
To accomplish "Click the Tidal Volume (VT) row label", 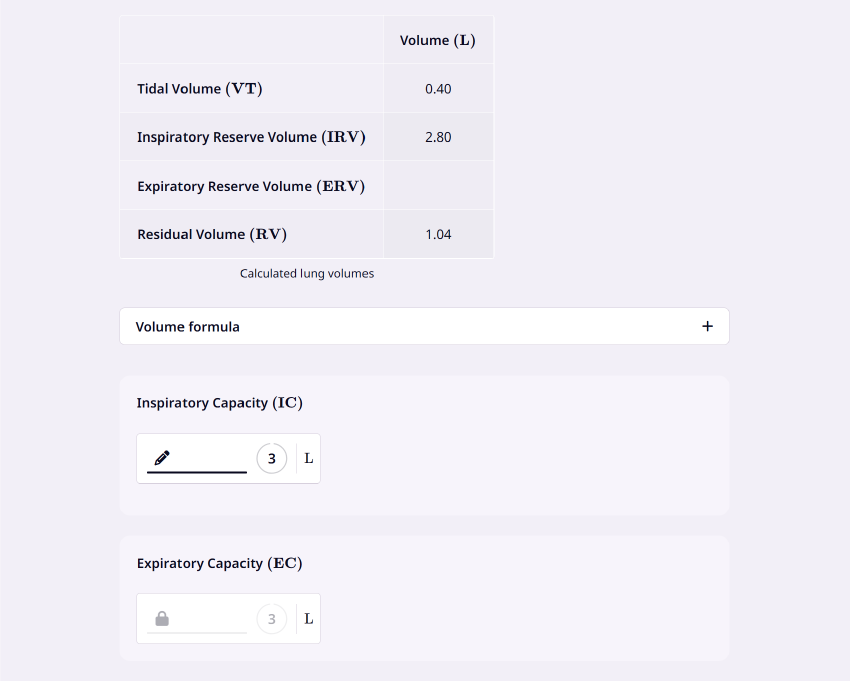I will [x=200, y=88].
